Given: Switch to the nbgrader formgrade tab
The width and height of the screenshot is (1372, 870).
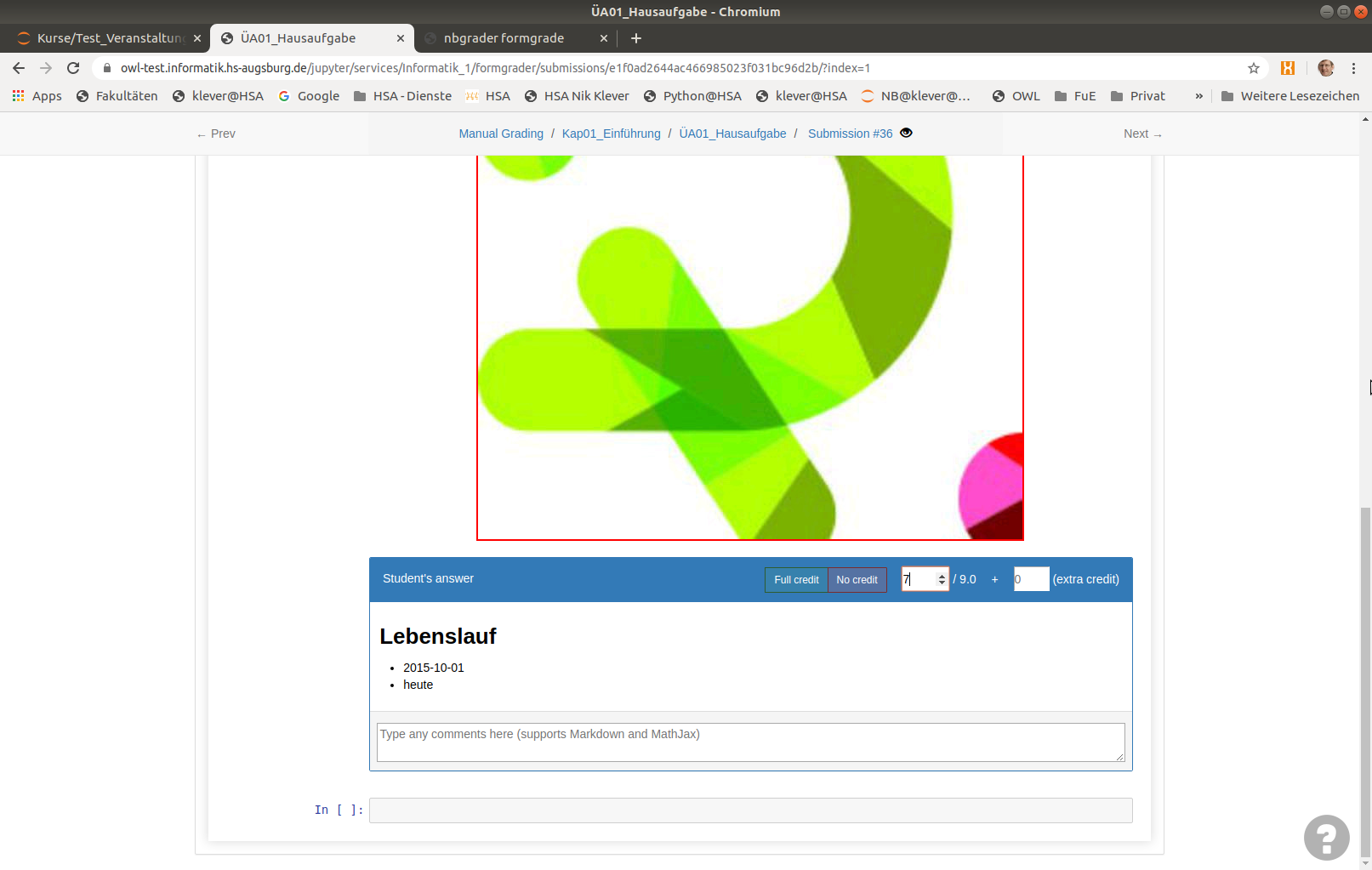Looking at the screenshot, I should pos(515,38).
